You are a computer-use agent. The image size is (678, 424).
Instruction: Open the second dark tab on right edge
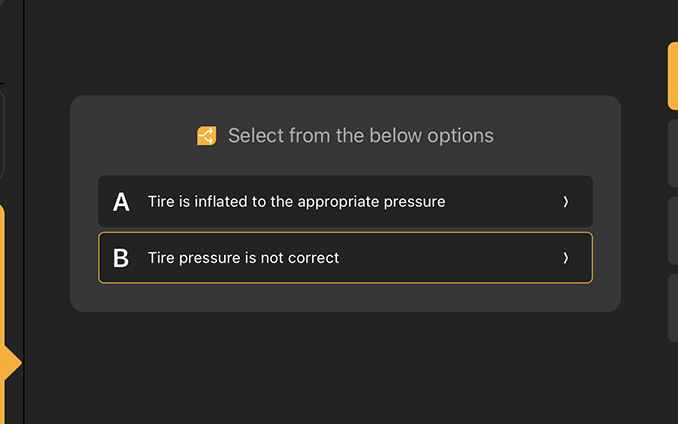click(672, 154)
